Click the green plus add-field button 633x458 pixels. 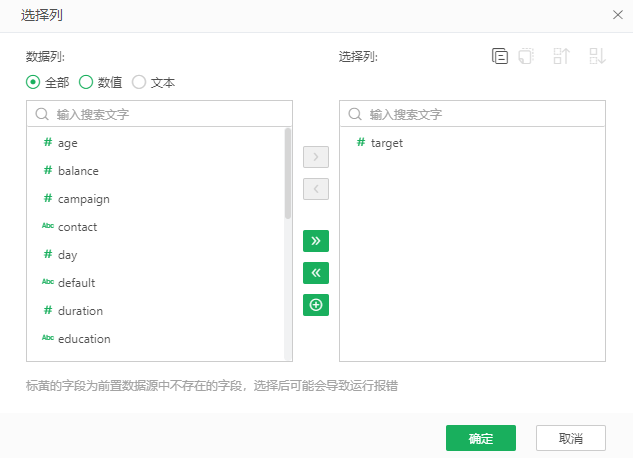[315, 305]
